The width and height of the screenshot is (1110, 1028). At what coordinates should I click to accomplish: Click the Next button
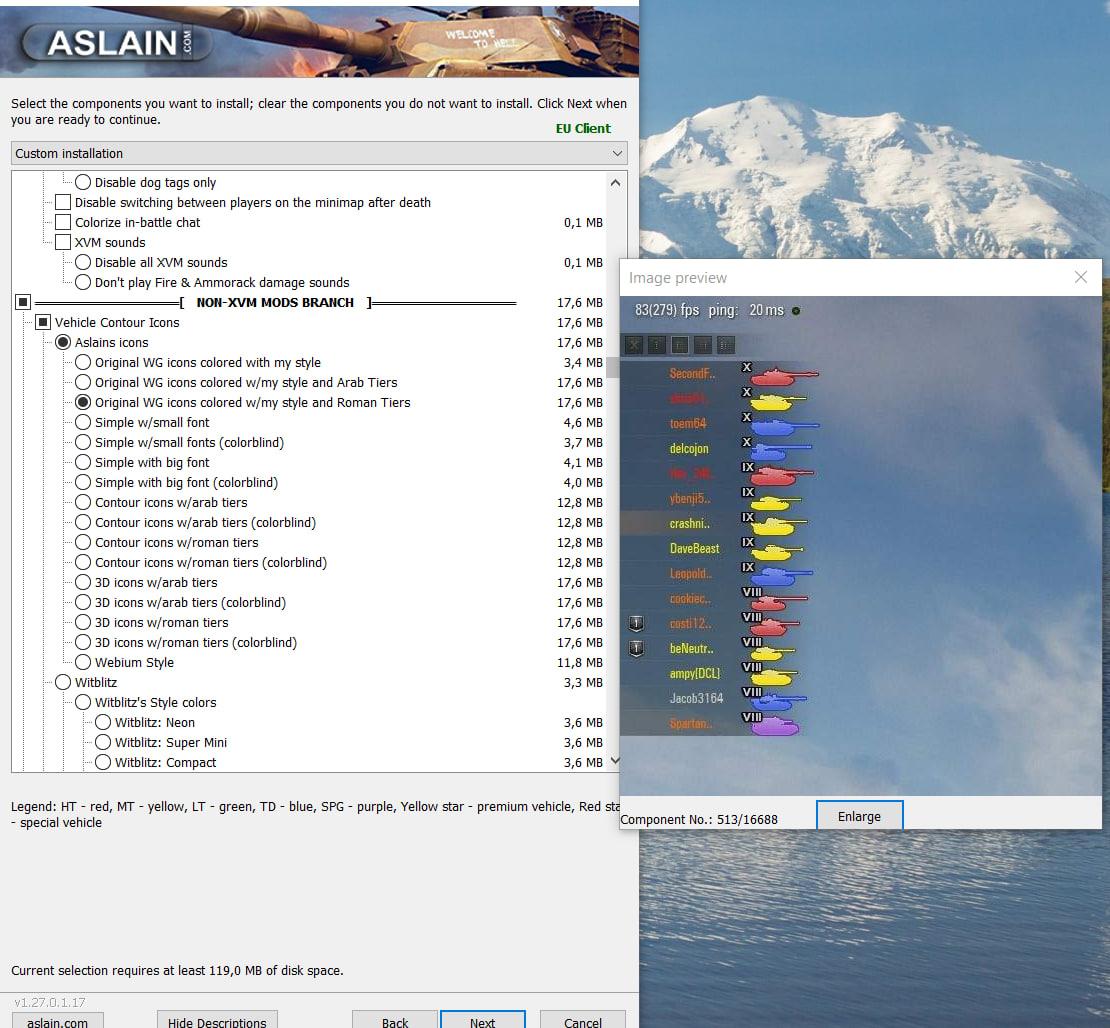(x=483, y=1021)
